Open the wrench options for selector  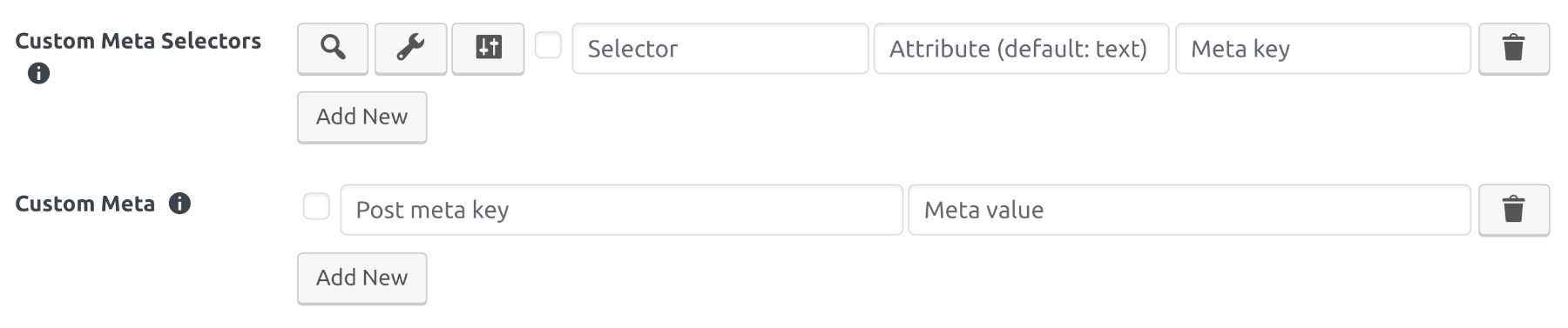[x=410, y=48]
